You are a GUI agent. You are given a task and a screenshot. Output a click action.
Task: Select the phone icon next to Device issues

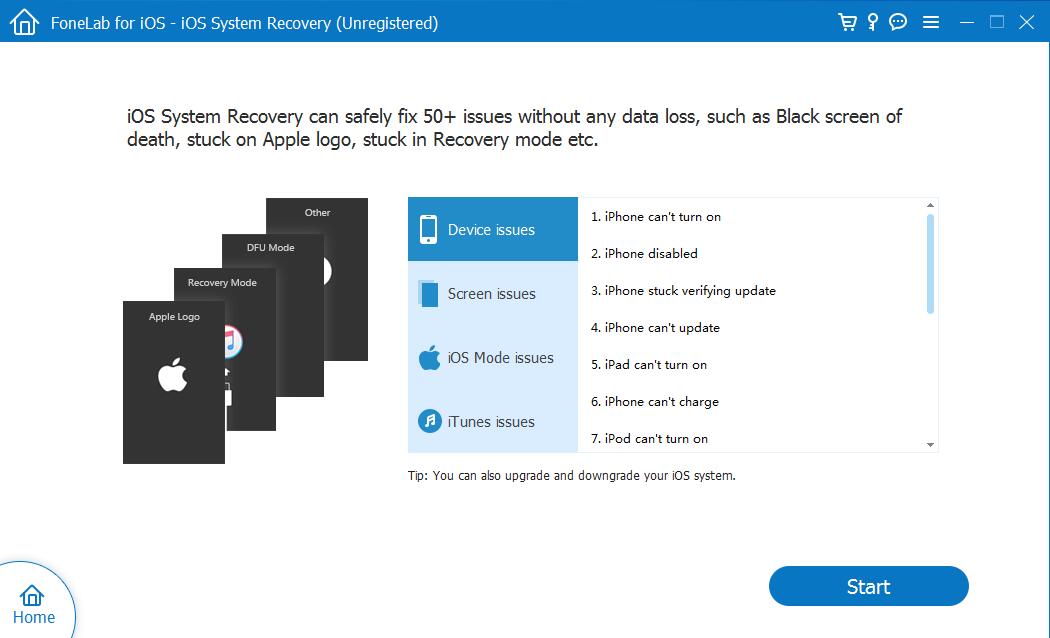(x=430, y=229)
